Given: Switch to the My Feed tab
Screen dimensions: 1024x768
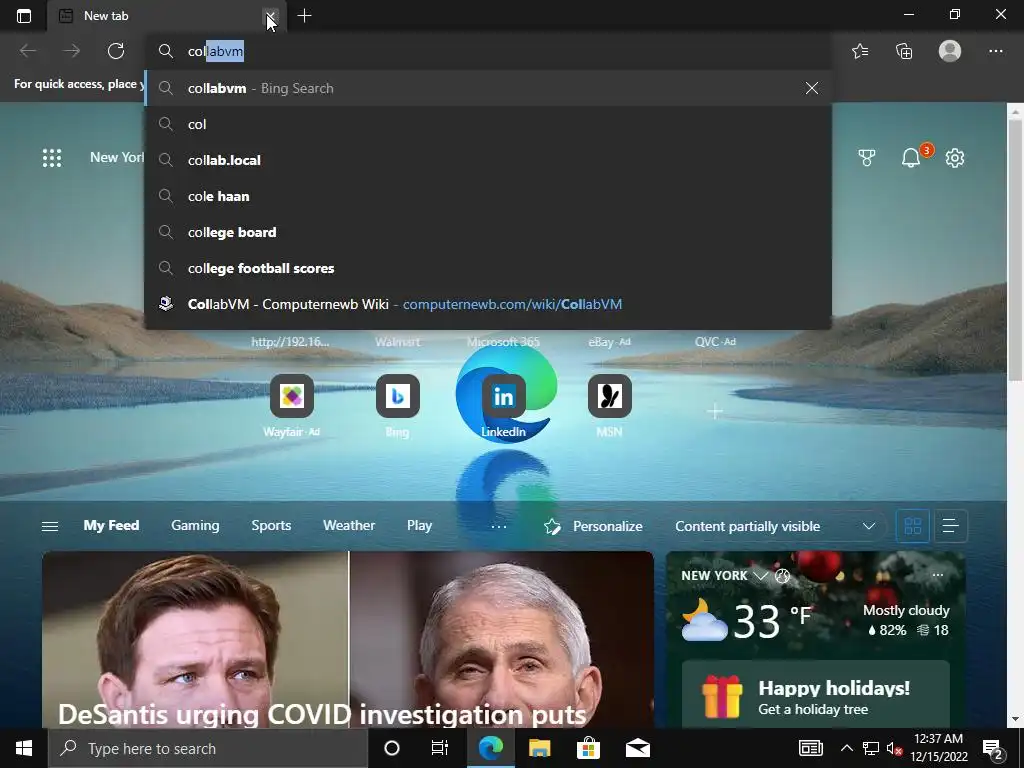Looking at the screenshot, I should click(x=111, y=525).
